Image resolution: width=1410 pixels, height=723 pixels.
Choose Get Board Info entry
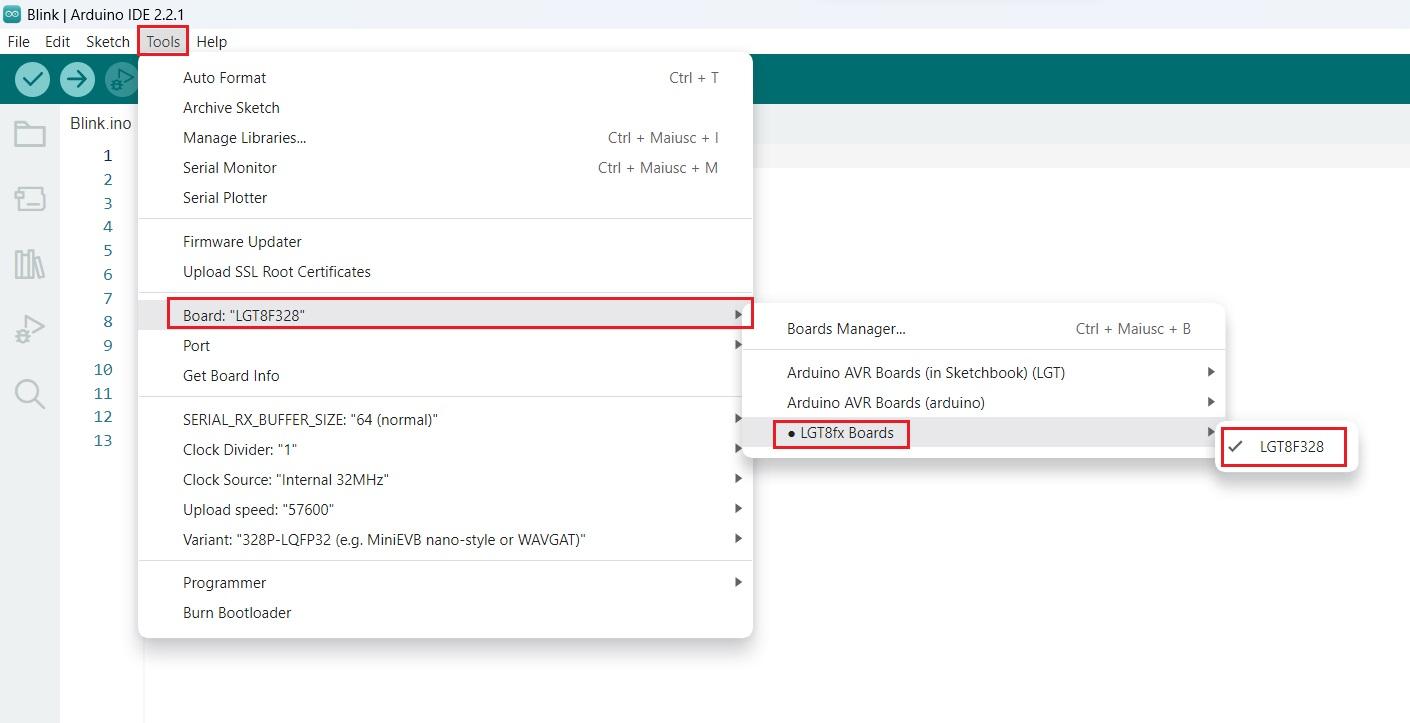pos(445,376)
